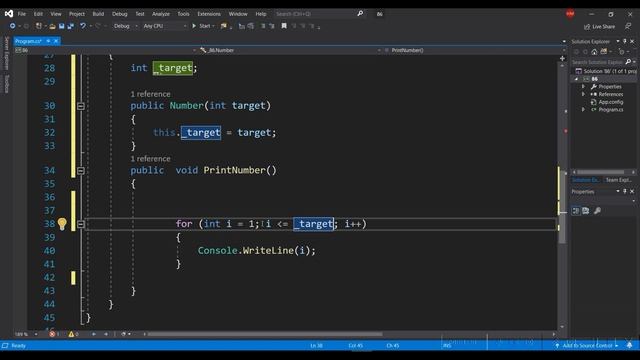Image resolution: width=640 pixels, height=360 pixels.
Task: Select the Solution '86' tree row
Action: coord(606,71)
